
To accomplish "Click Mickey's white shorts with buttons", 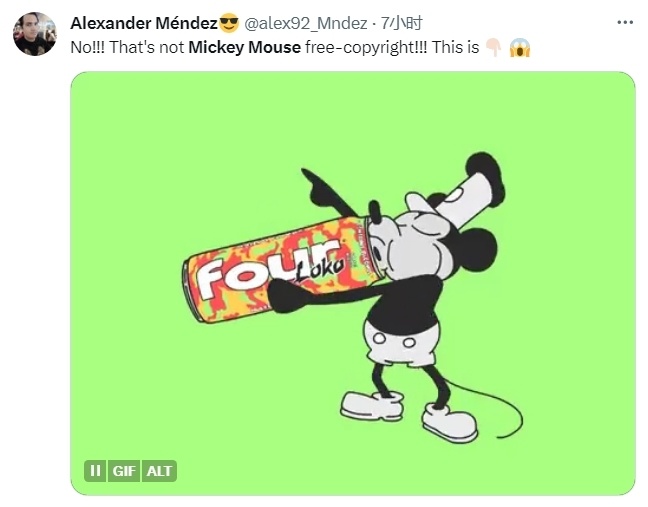I will click(402, 343).
